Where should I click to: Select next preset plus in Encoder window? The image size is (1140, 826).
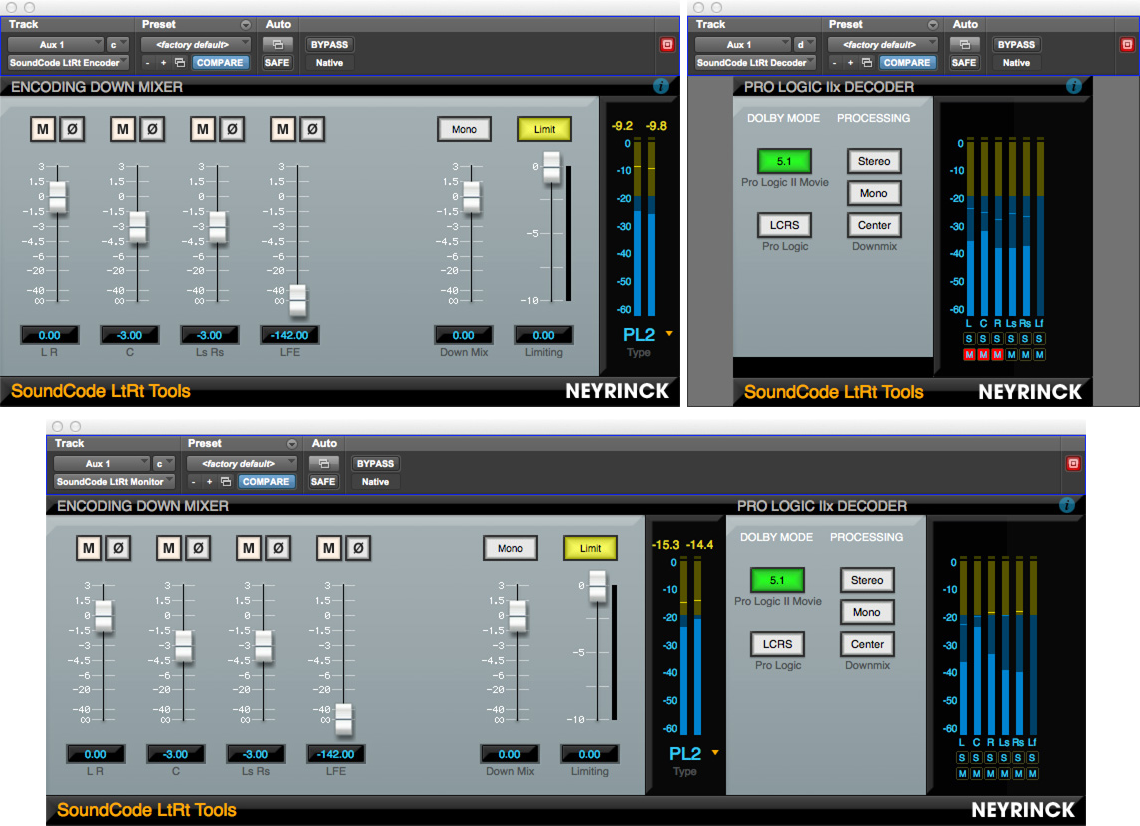(x=164, y=63)
